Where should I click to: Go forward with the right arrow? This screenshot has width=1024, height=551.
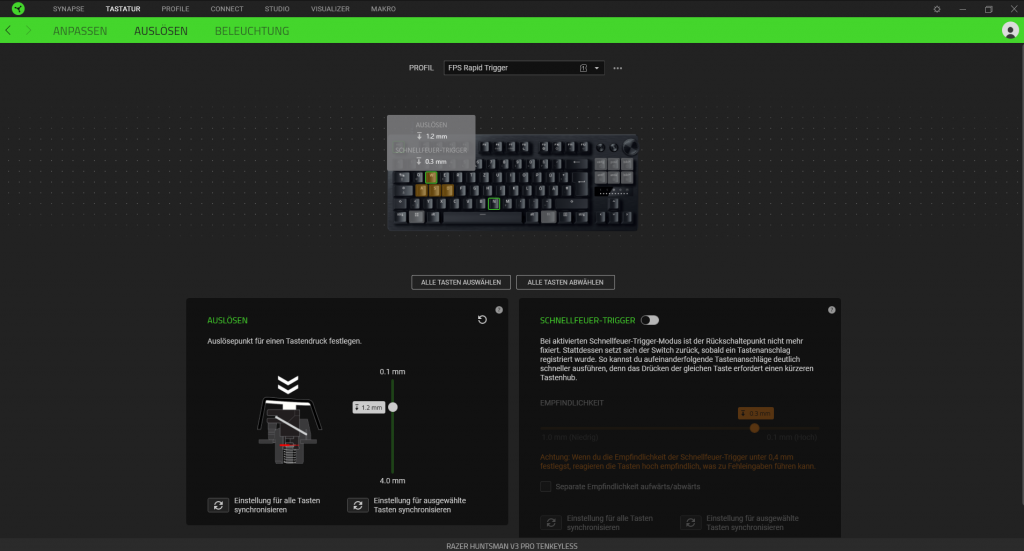coord(28,30)
